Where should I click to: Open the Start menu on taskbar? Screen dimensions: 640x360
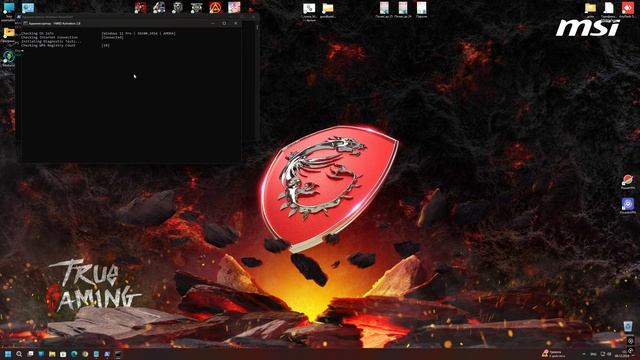(x=8, y=354)
